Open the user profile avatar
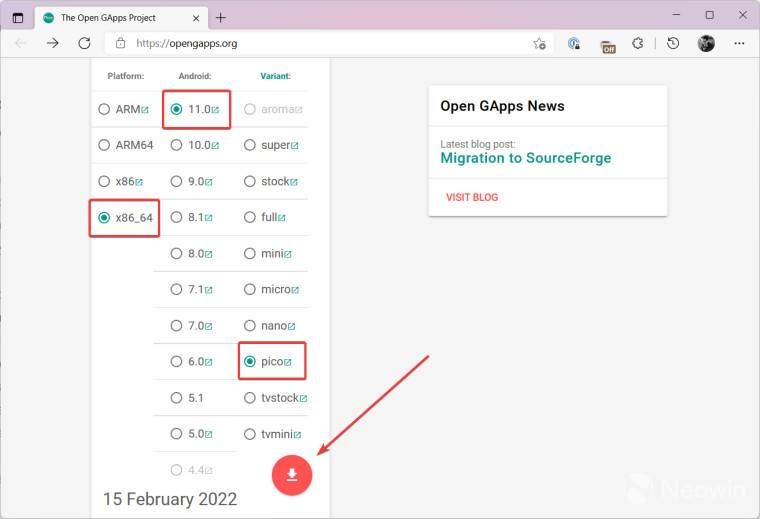Viewport: 760px width, 519px height. pyautogui.click(x=706, y=44)
